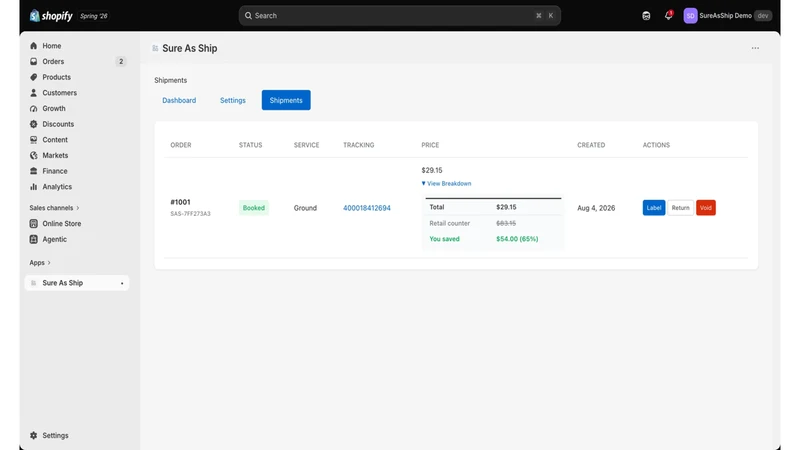Click the Online Store icon

pyautogui.click(x=34, y=223)
